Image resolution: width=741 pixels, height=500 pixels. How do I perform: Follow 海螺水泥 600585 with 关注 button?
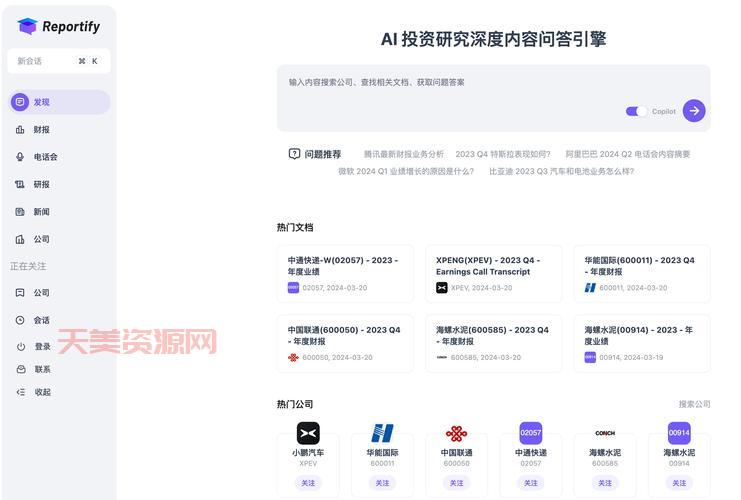(x=605, y=483)
